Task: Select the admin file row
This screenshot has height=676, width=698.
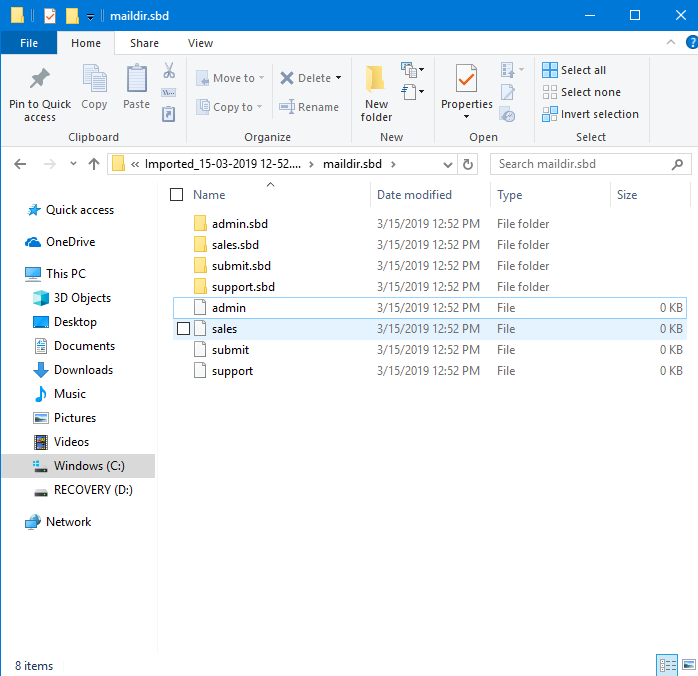Action: 430,308
